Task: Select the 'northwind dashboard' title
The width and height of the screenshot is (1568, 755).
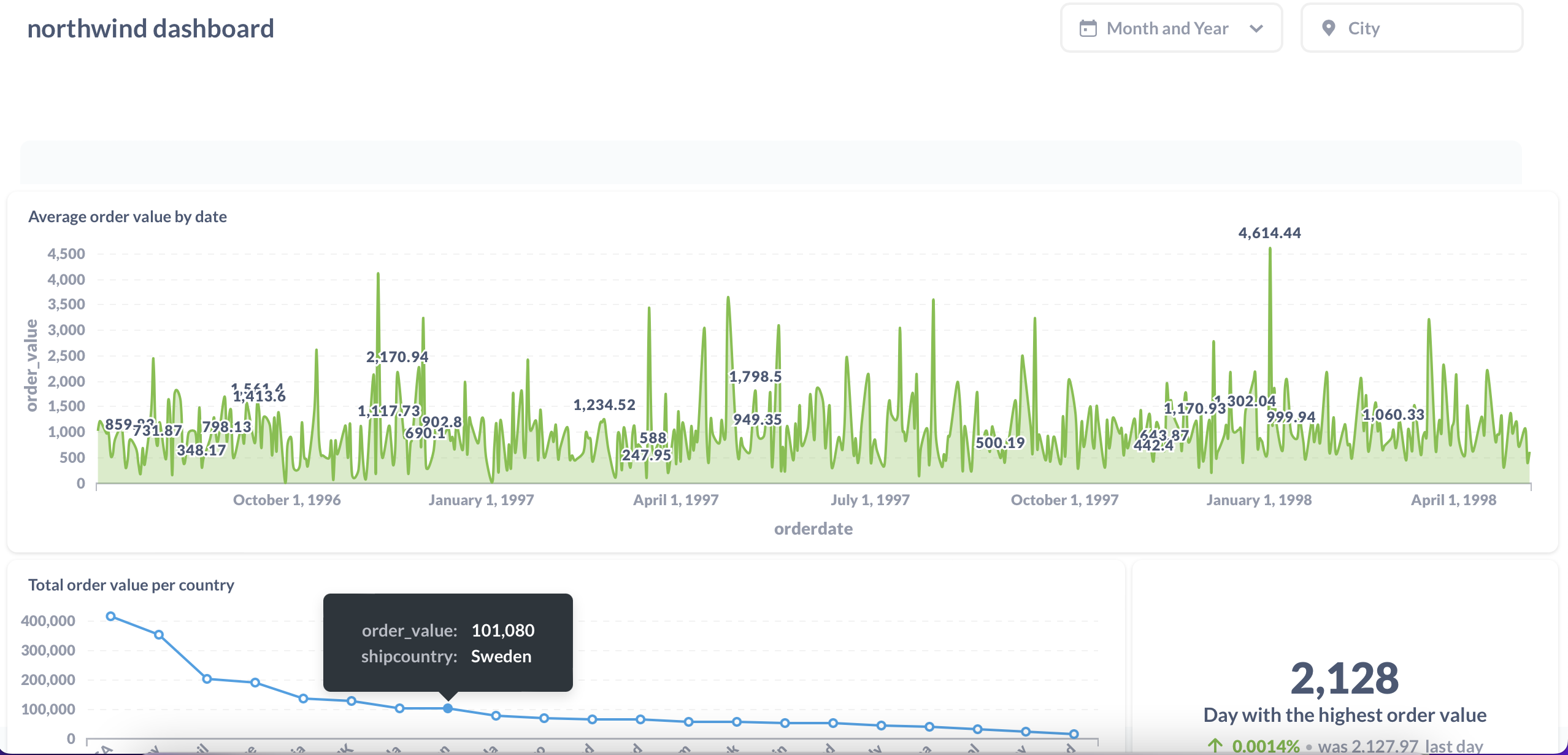Action: pos(151,28)
